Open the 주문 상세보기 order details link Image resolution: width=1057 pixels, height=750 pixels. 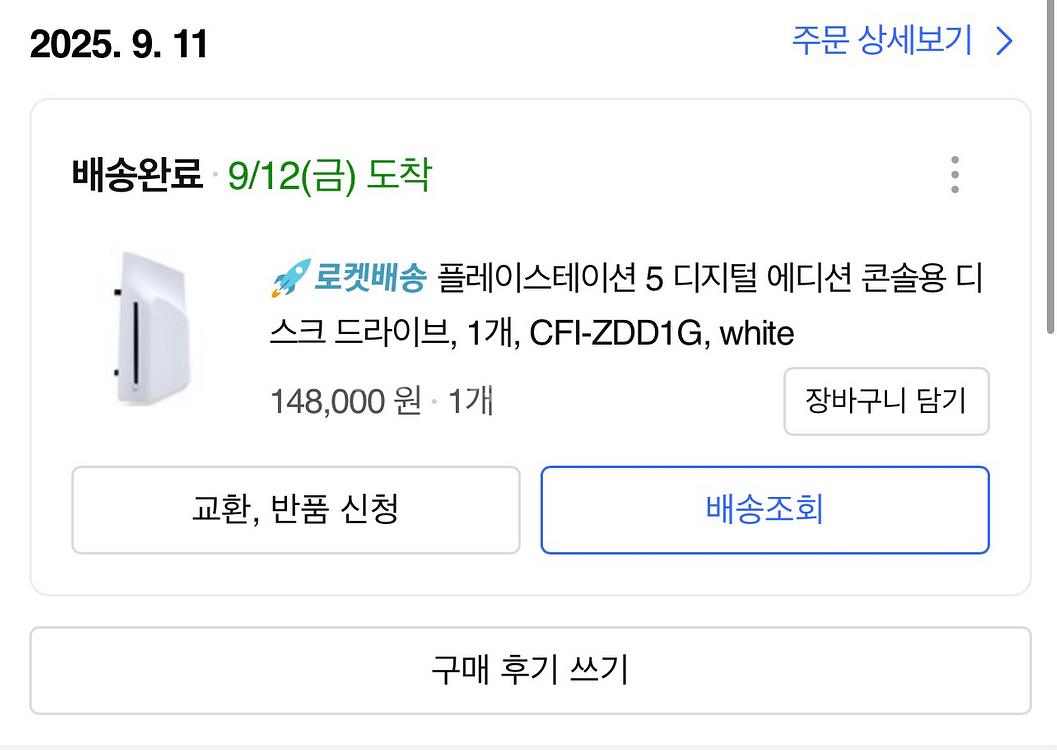(881, 41)
